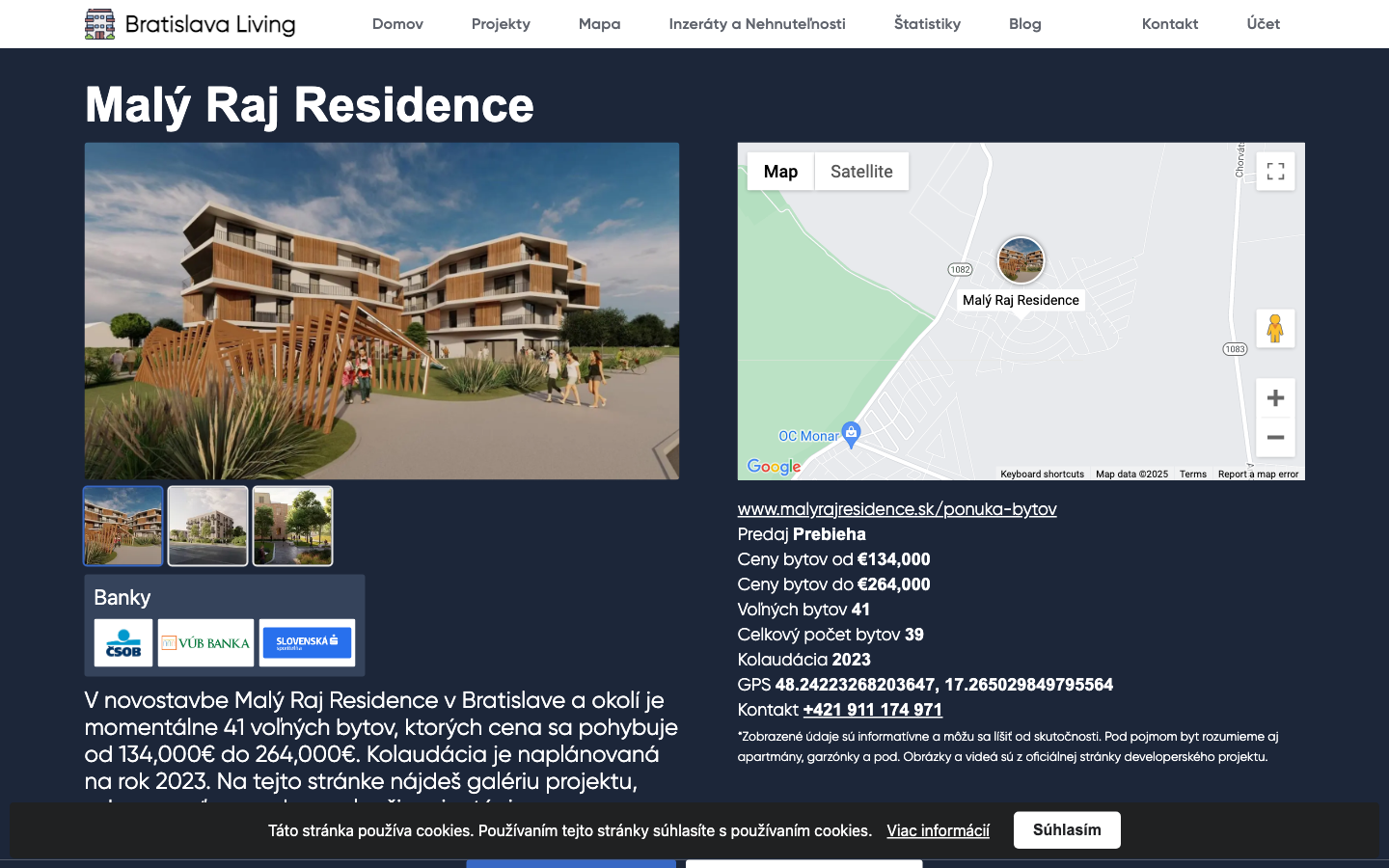Viewport: 1389px width, 868px height.
Task: Click the Bratislava Living building logo
Action: pos(98,21)
